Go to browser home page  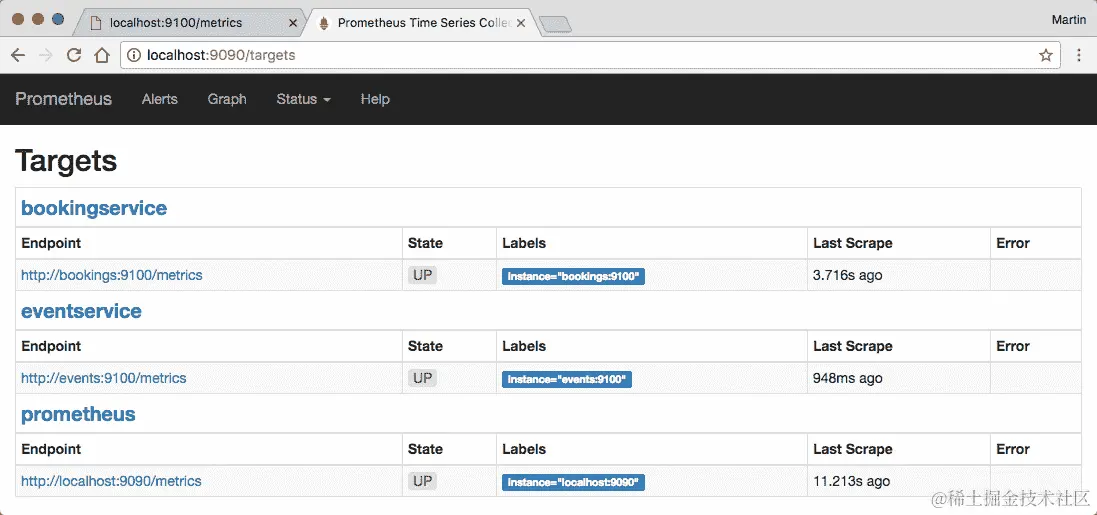[101, 56]
